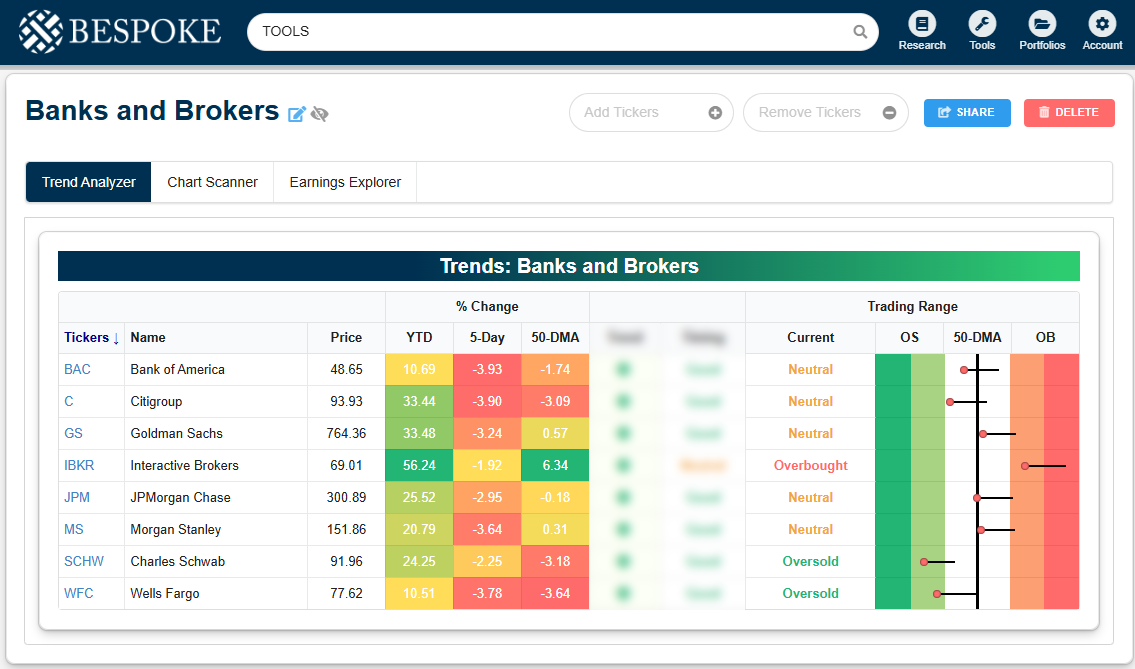Click the plus icon in Add Tickers
This screenshot has height=669, width=1135.
tap(715, 113)
